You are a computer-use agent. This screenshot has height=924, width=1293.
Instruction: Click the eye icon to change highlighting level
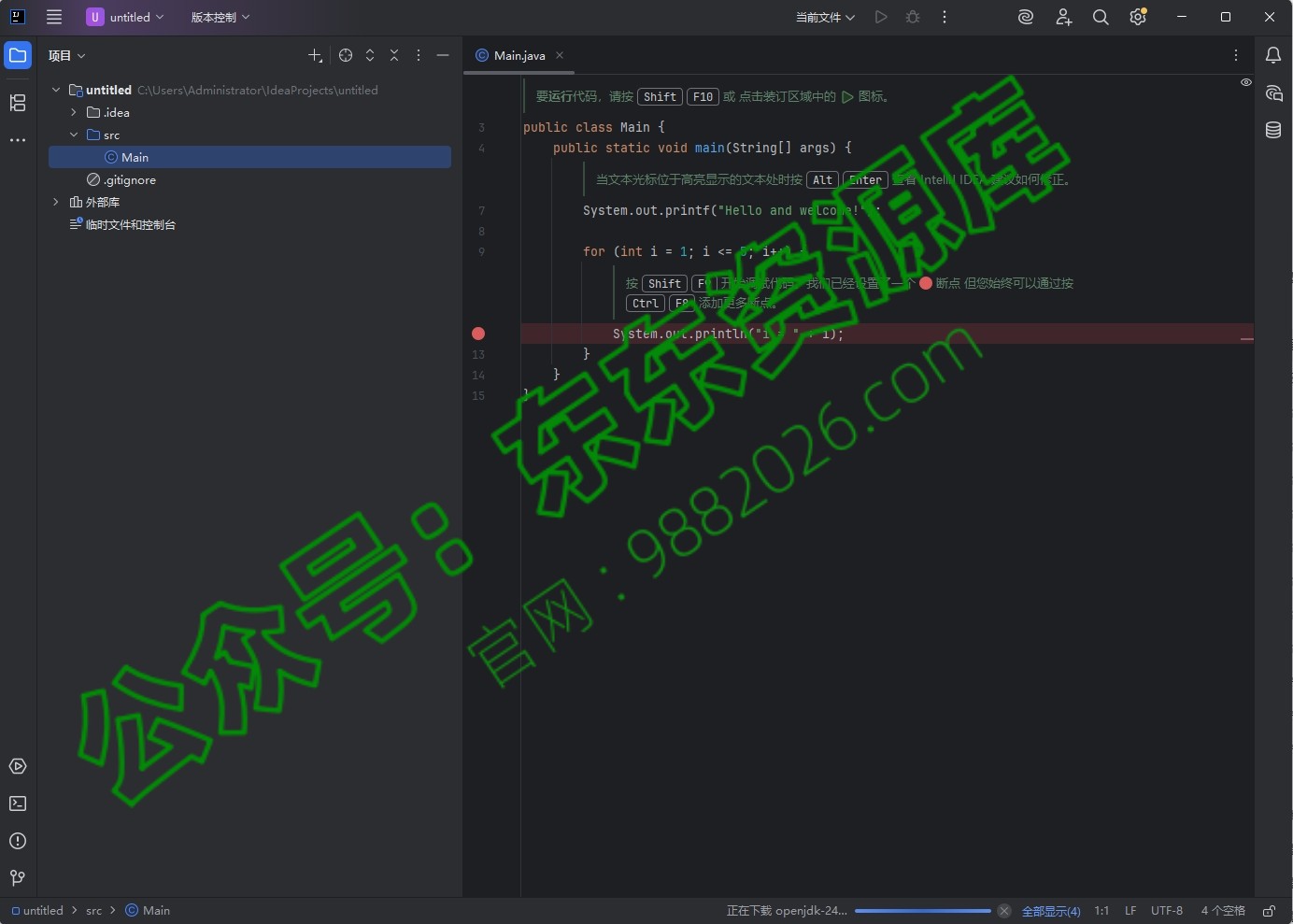[1247, 83]
